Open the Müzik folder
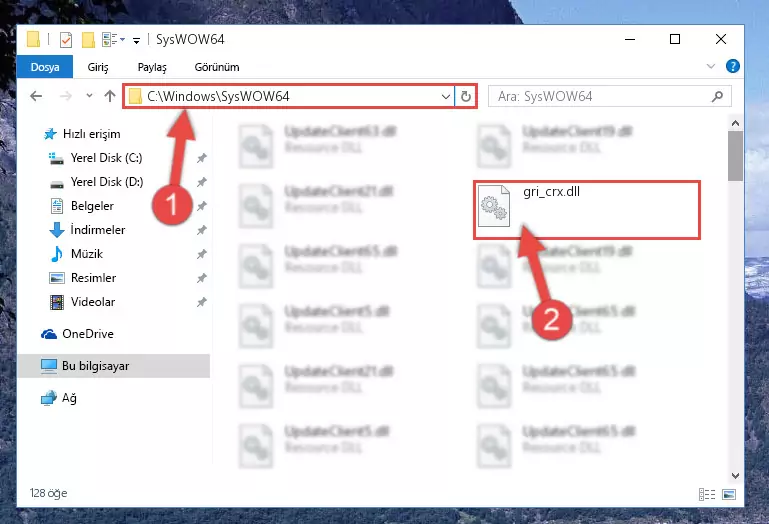Image resolution: width=769 pixels, height=524 pixels. pyautogui.click(x=87, y=254)
